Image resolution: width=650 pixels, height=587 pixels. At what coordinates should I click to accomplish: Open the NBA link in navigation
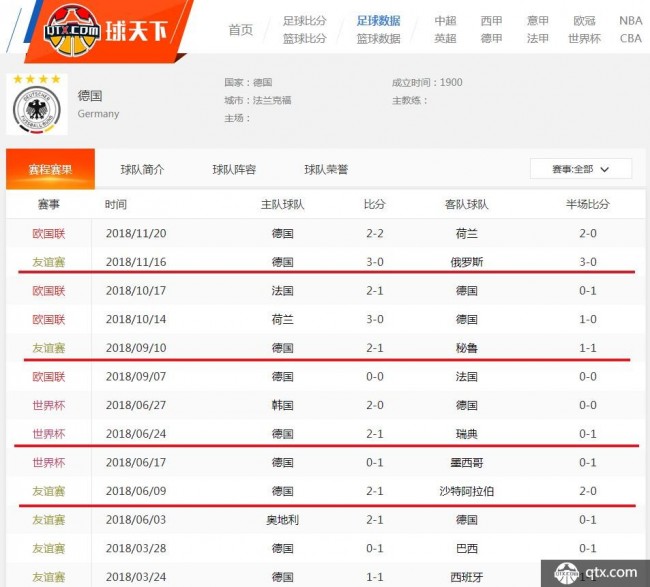tap(631, 21)
